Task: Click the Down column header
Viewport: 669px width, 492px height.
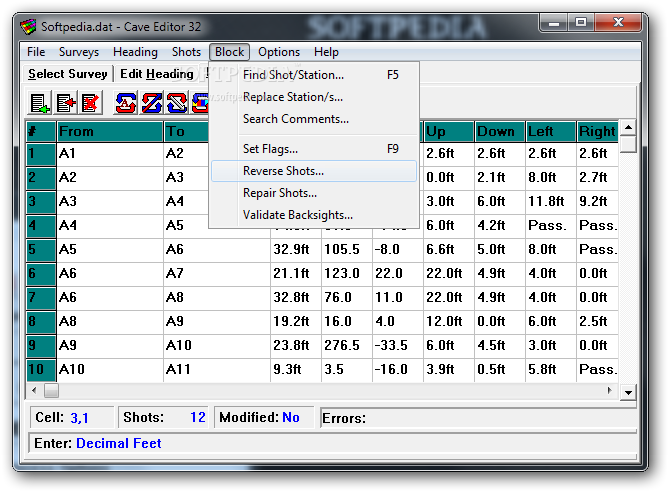Action: [500, 131]
